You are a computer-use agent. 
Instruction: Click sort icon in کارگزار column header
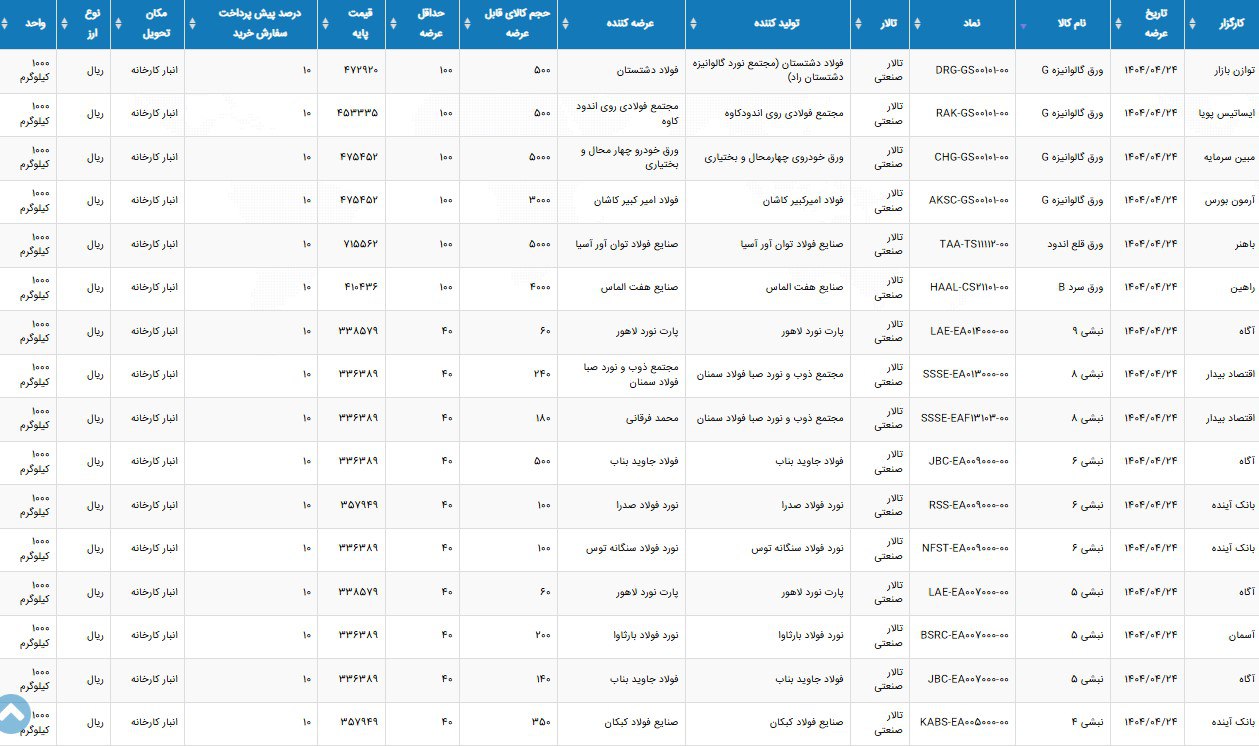pyautogui.click(x=1191, y=25)
